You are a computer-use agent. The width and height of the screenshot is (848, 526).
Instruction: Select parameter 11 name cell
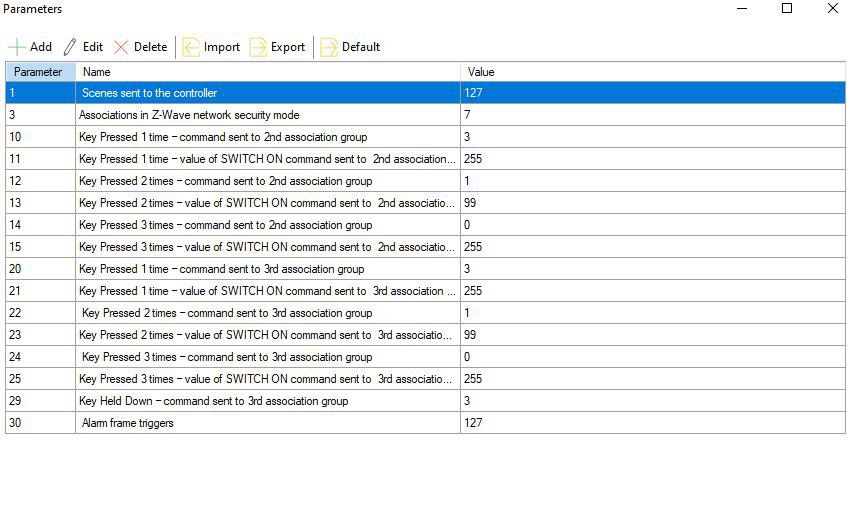(268, 159)
